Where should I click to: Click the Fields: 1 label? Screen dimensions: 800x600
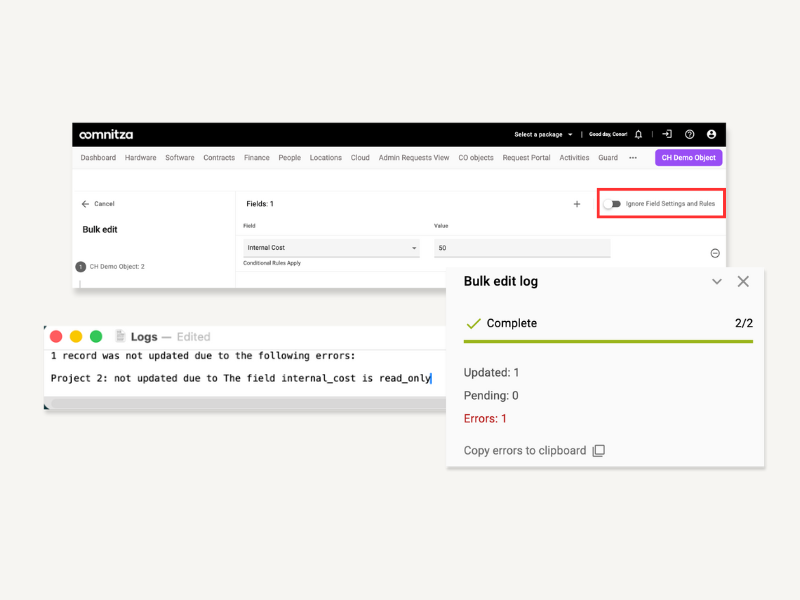click(x=260, y=204)
